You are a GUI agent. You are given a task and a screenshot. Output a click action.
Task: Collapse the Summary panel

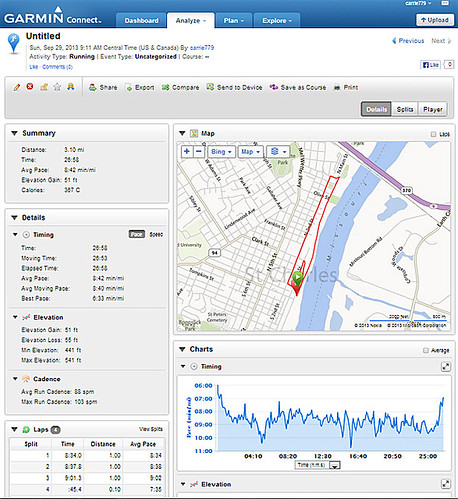14,133
